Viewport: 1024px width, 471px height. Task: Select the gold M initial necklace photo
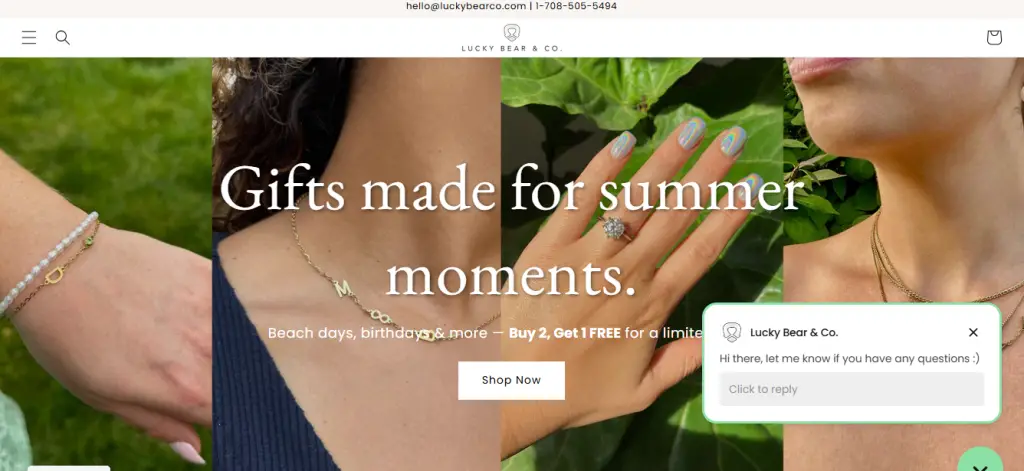tap(357, 264)
